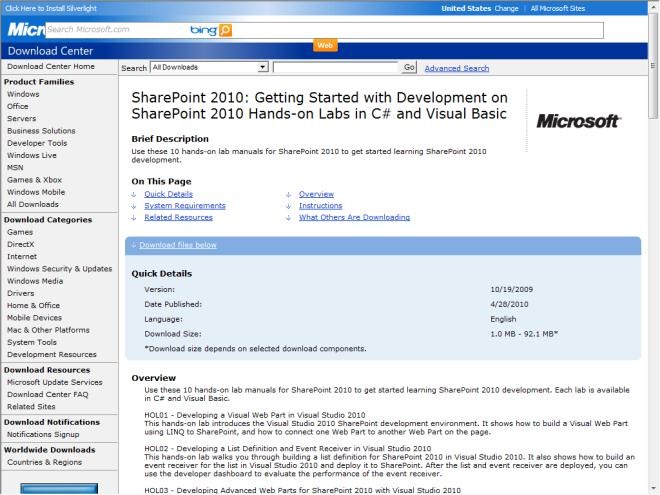Open Office product family
Image resolution: width=660 pixels, height=495 pixels.
pyautogui.click(x=18, y=106)
